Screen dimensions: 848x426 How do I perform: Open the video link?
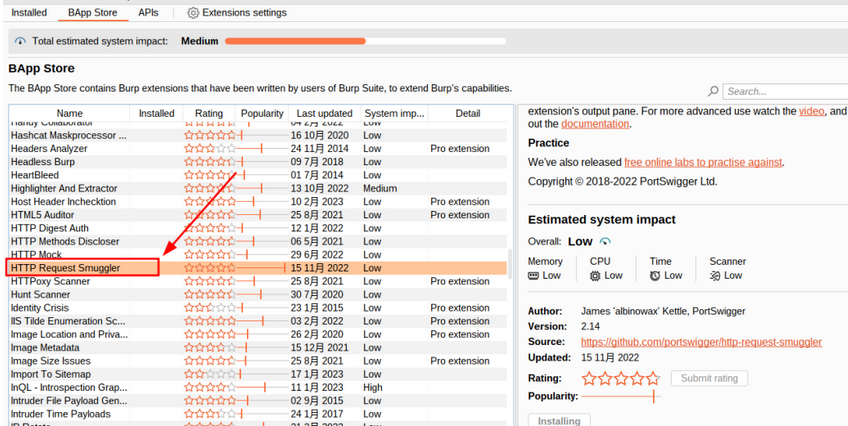tap(812, 111)
